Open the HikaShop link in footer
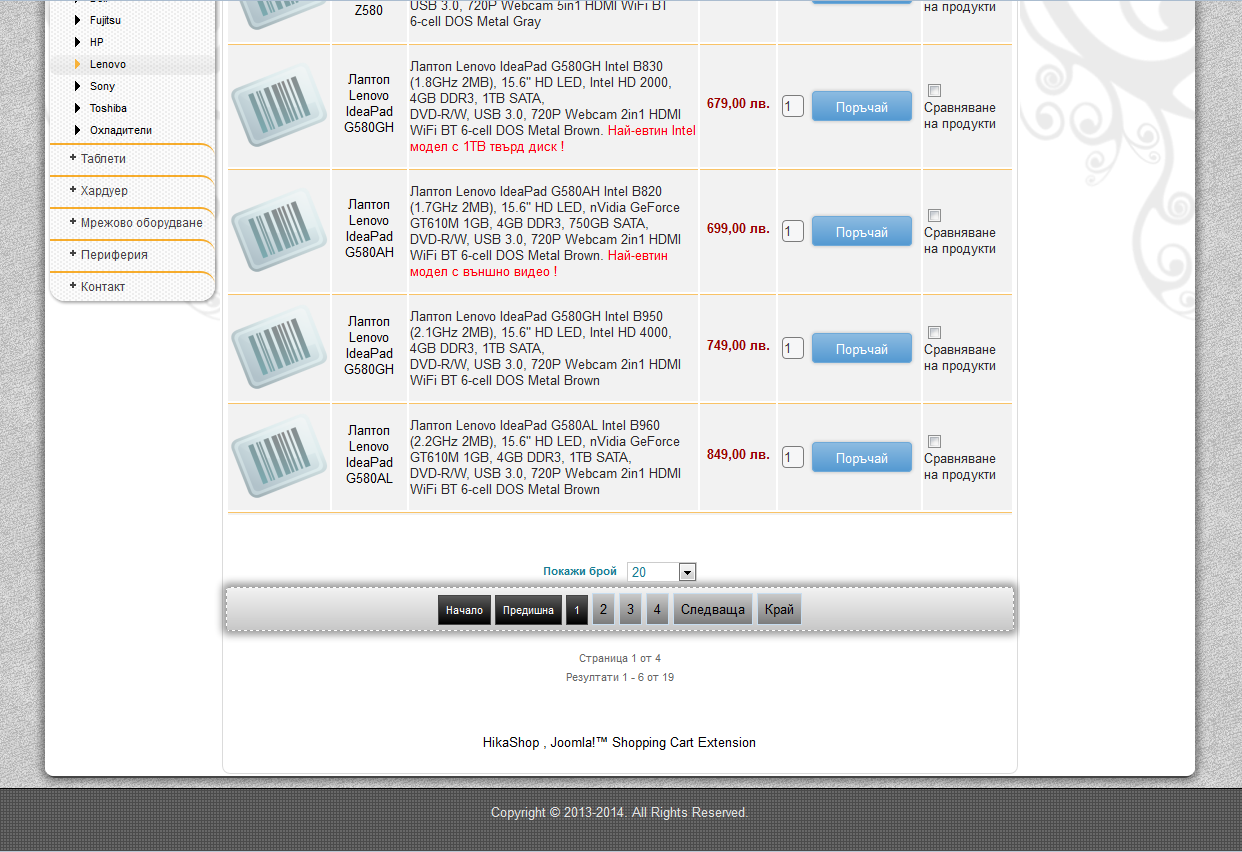 (x=510, y=743)
